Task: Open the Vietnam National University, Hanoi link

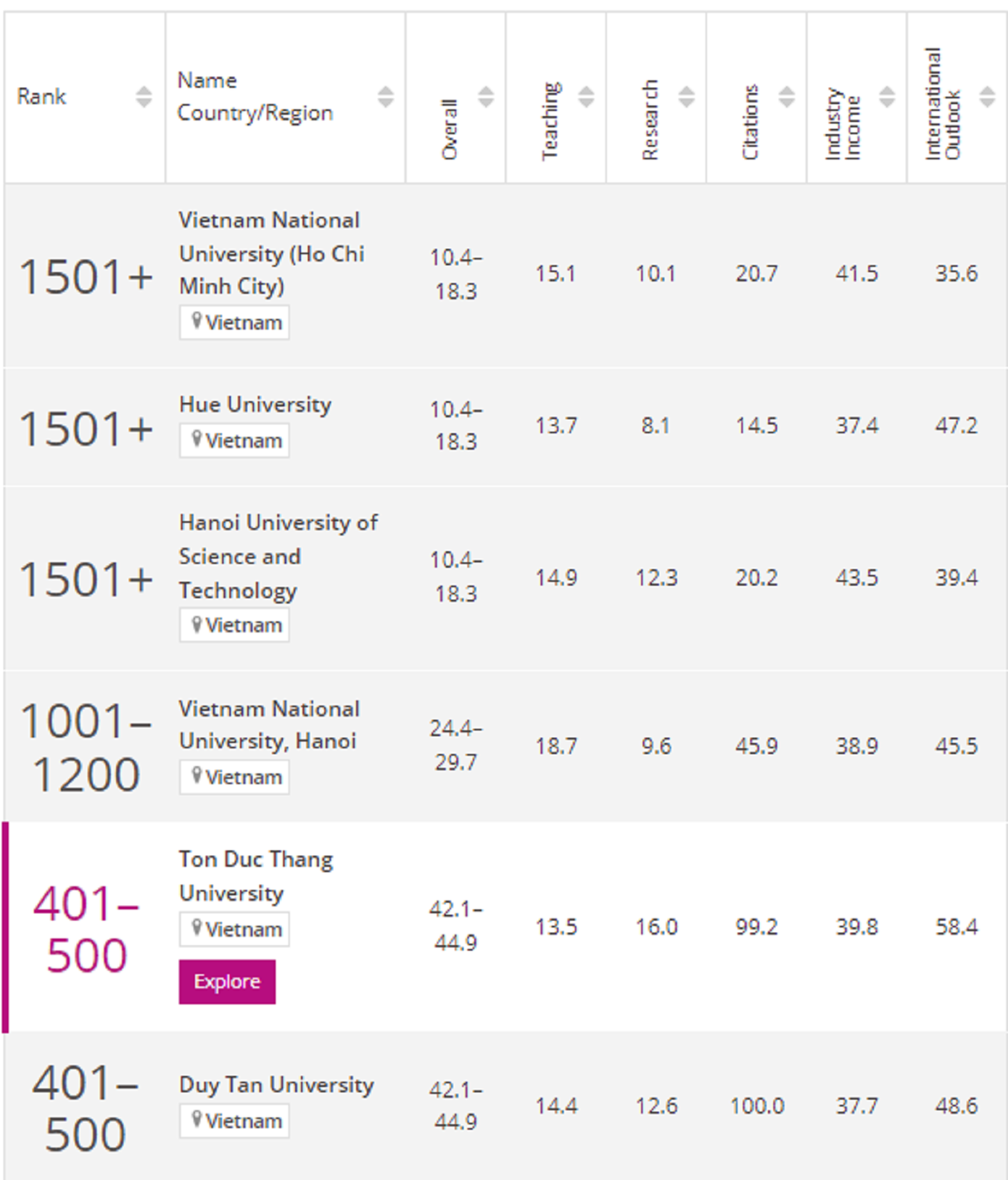Action: coord(268,725)
